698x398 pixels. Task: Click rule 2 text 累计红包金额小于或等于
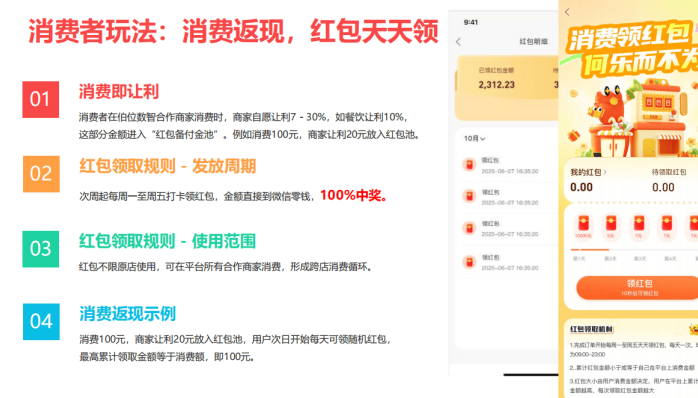point(632,368)
